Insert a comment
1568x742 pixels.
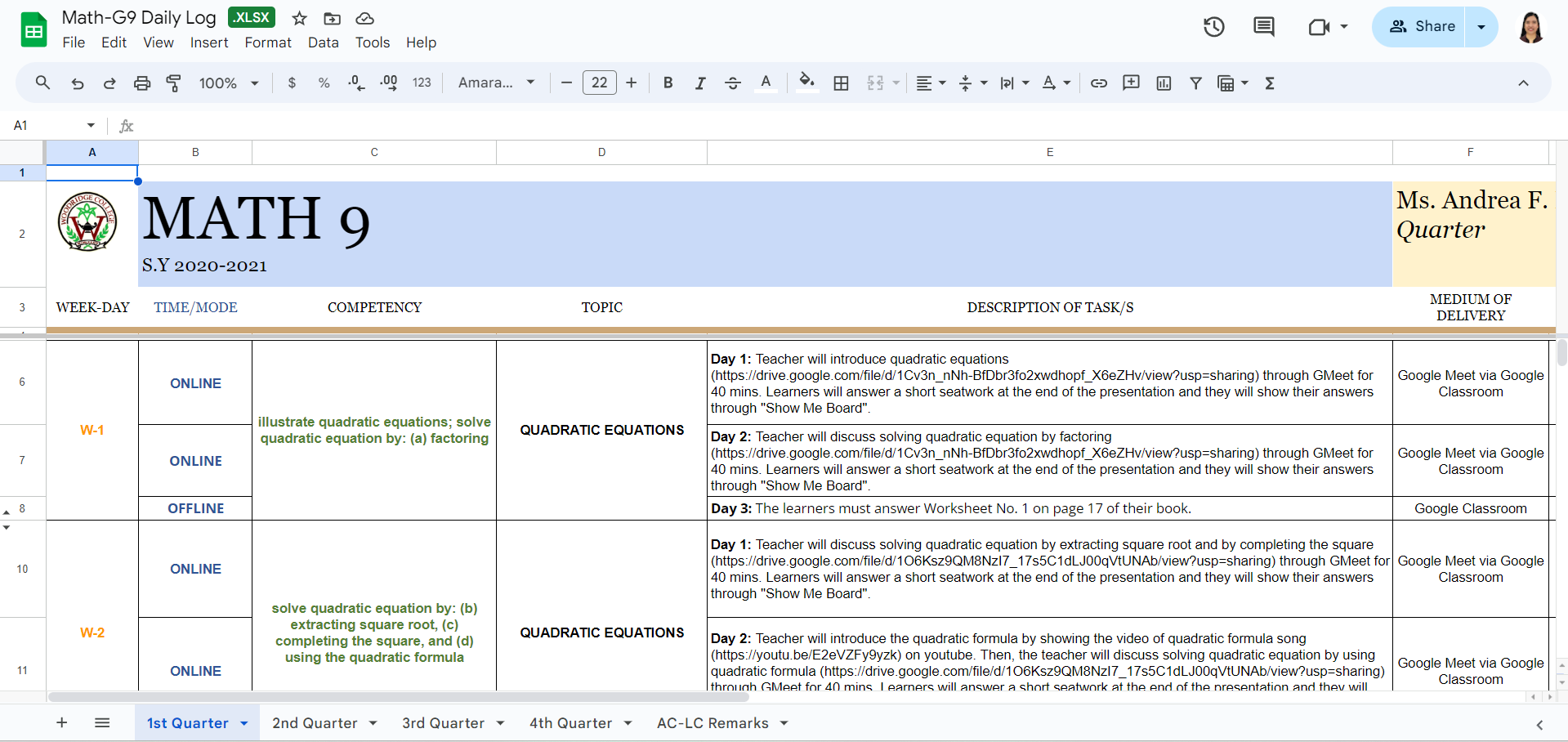pyautogui.click(x=1131, y=83)
